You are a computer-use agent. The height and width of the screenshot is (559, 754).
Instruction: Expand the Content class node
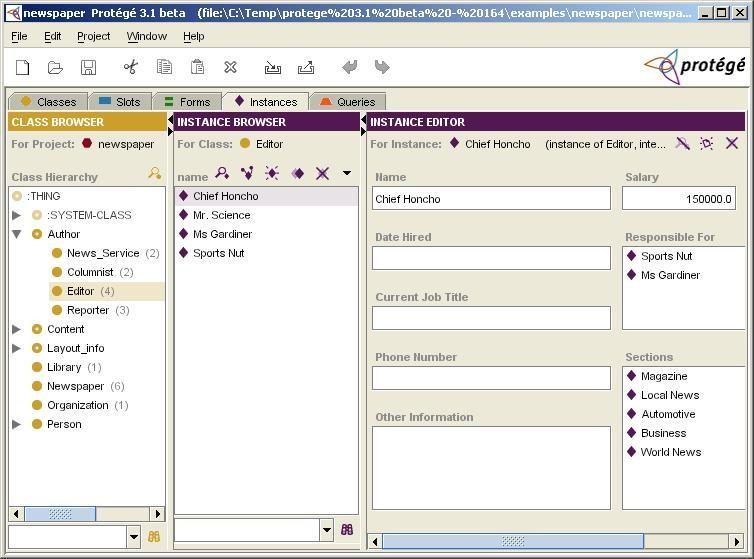pos(16,329)
